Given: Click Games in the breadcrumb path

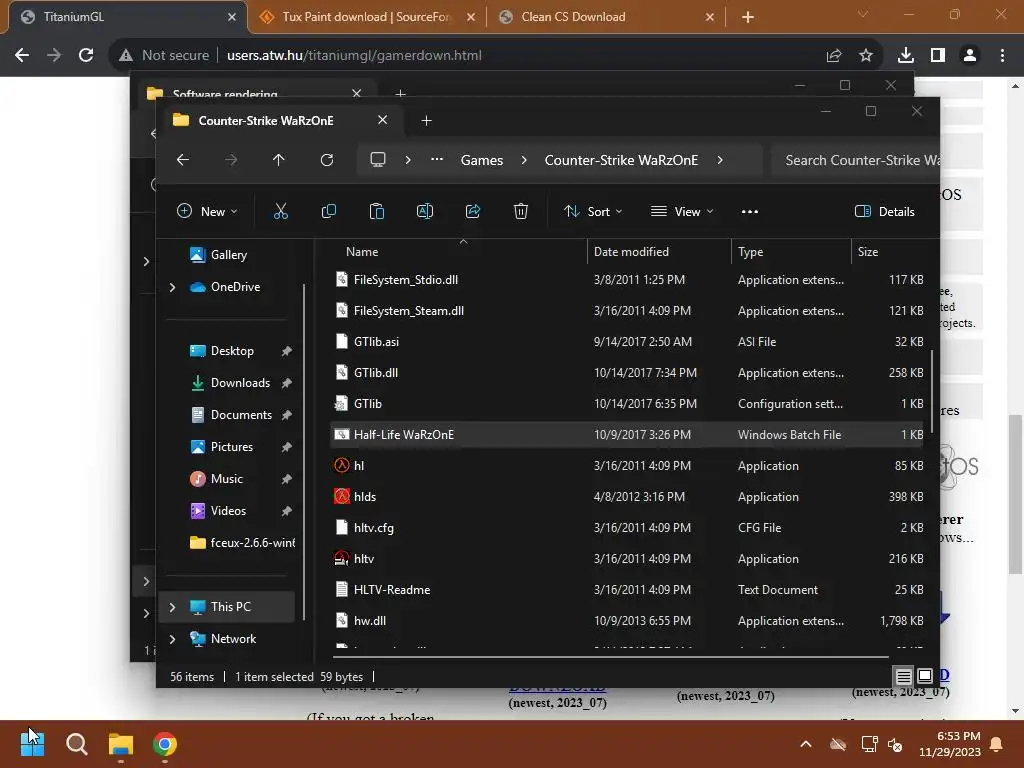Looking at the screenshot, I should [x=482, y=160].
